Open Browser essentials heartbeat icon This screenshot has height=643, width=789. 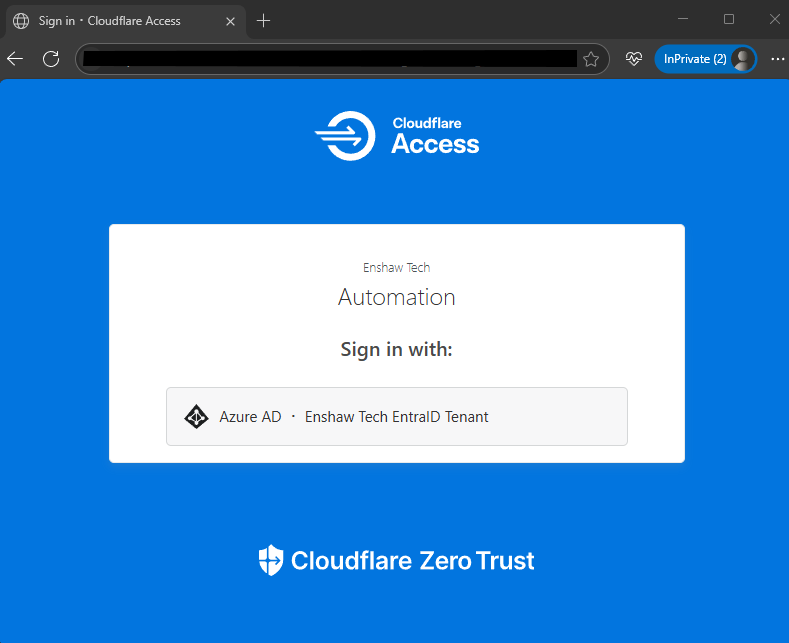633,59
